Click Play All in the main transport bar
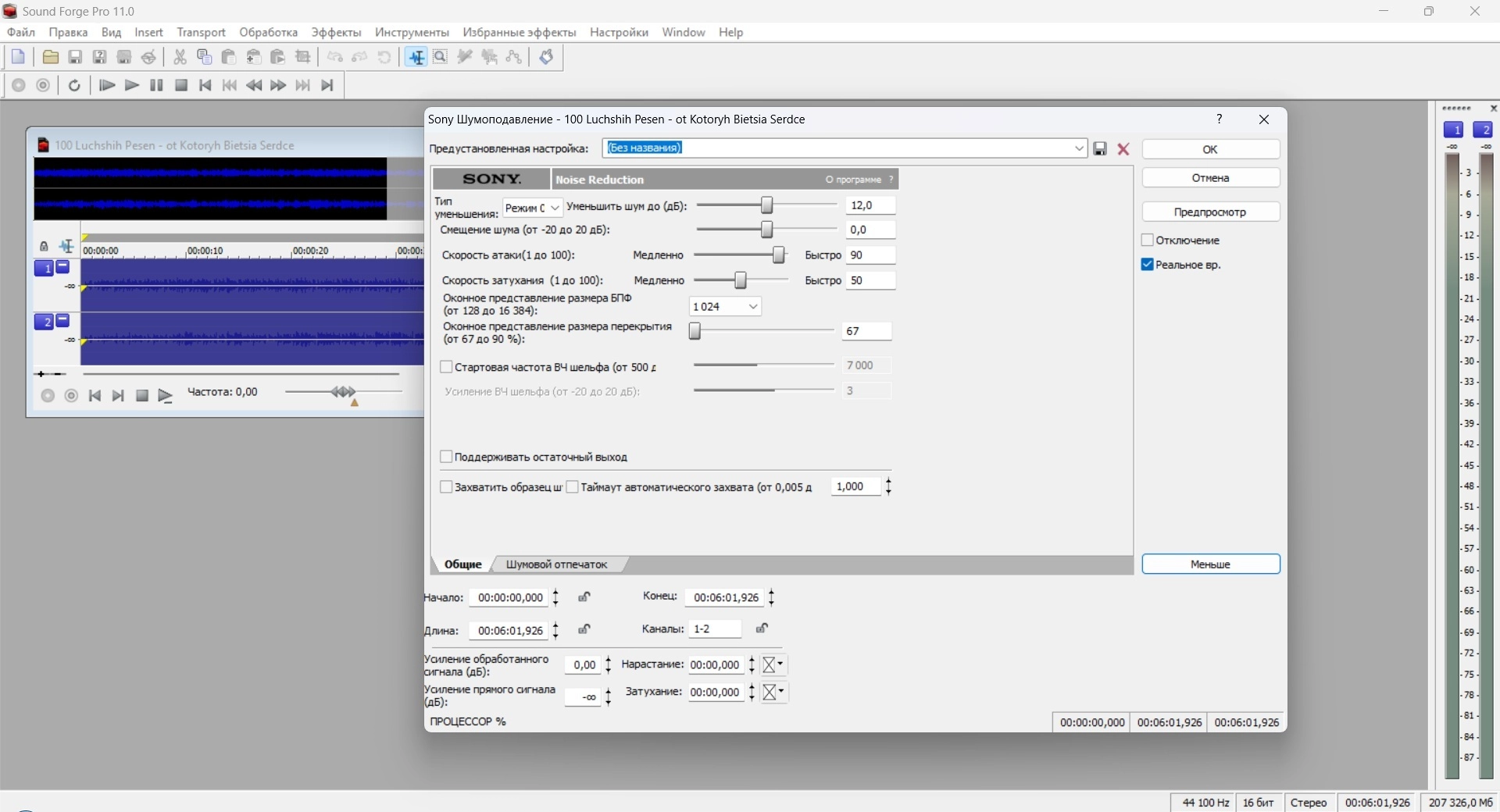1500x812 pixels. click(107, 85)
